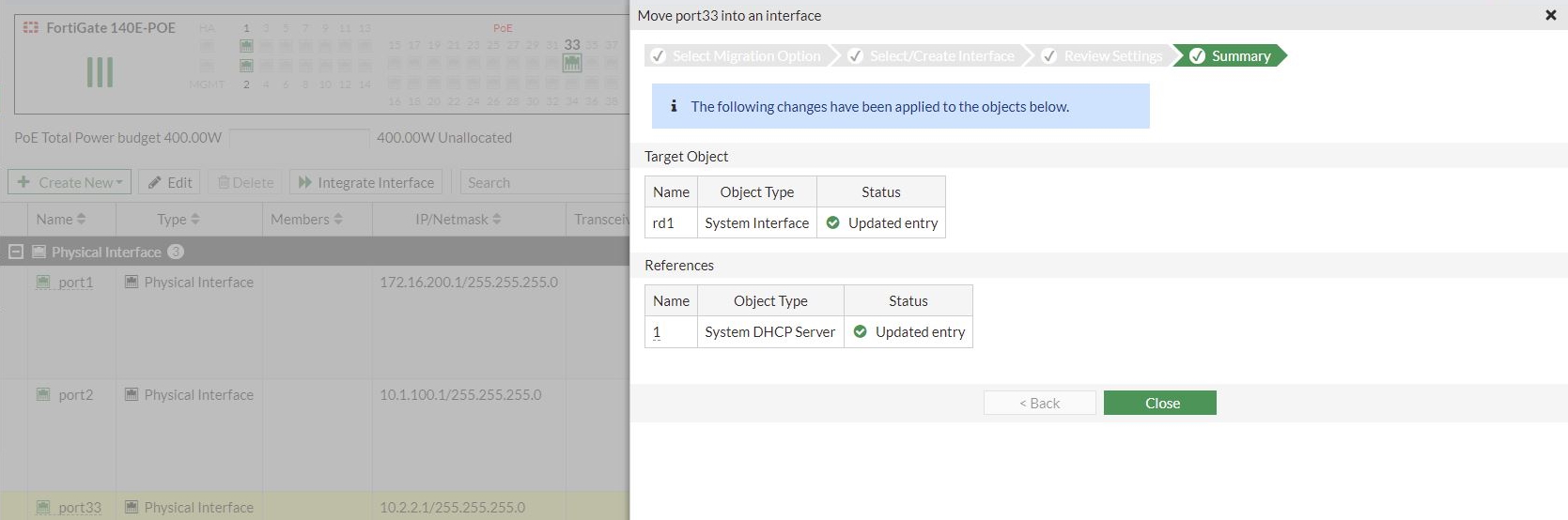Sort by the Type column
This screenshot has width=1568, height=520.
(x=178, y=219)
